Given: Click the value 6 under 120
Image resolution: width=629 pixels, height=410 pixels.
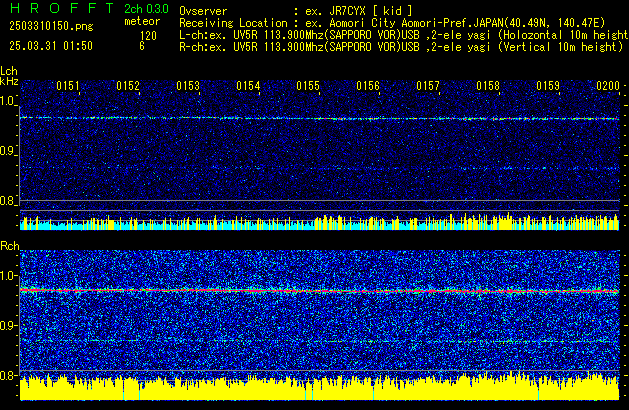Looking at the screenshot, I should tap(142, 46).
